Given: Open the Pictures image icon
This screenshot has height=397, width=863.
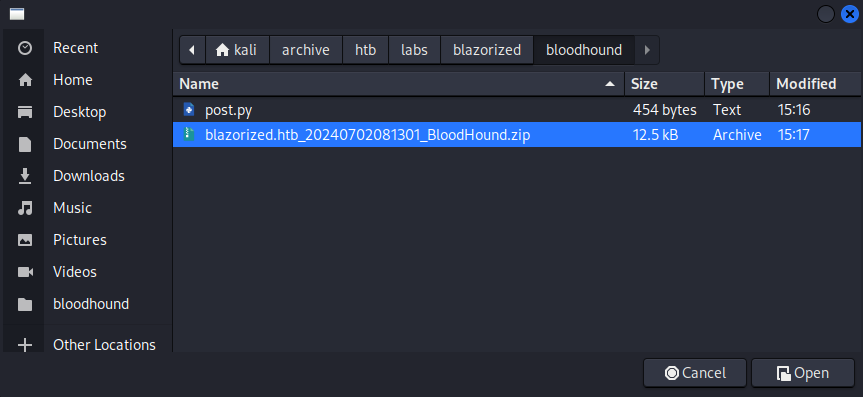Looking at the screenshot, I should (25, 240).
